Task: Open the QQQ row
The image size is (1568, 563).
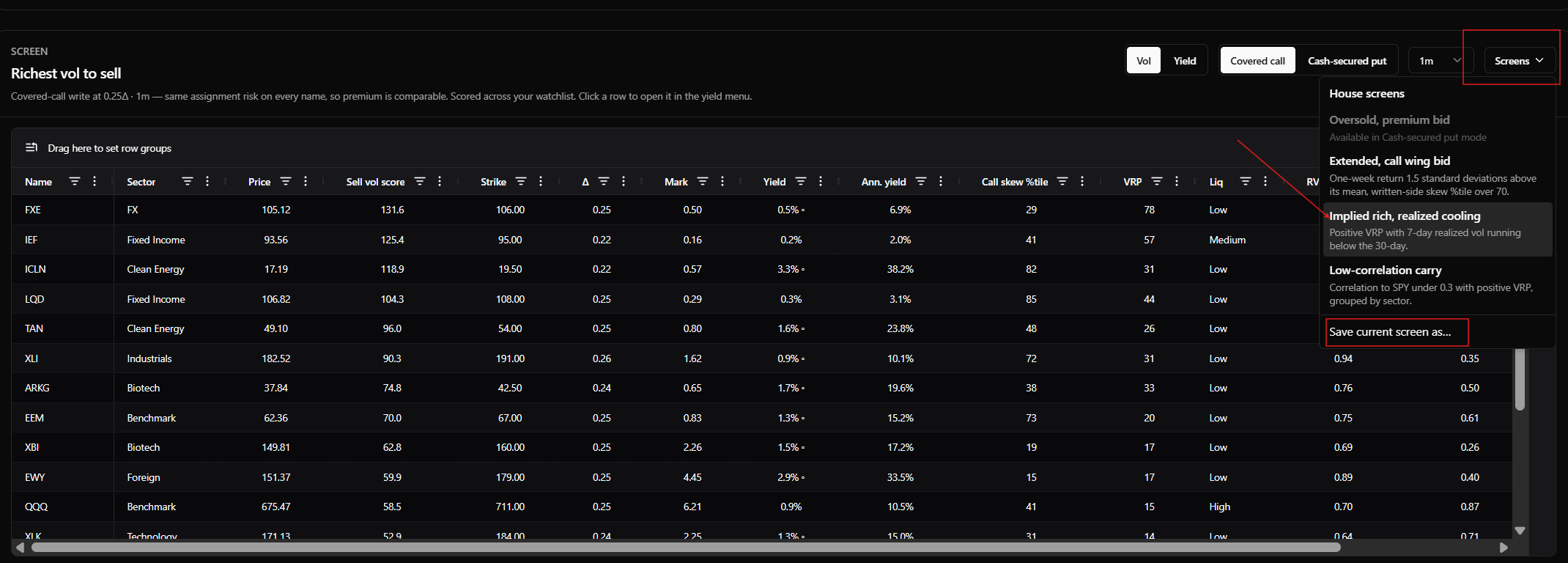Action: [762, 507]
